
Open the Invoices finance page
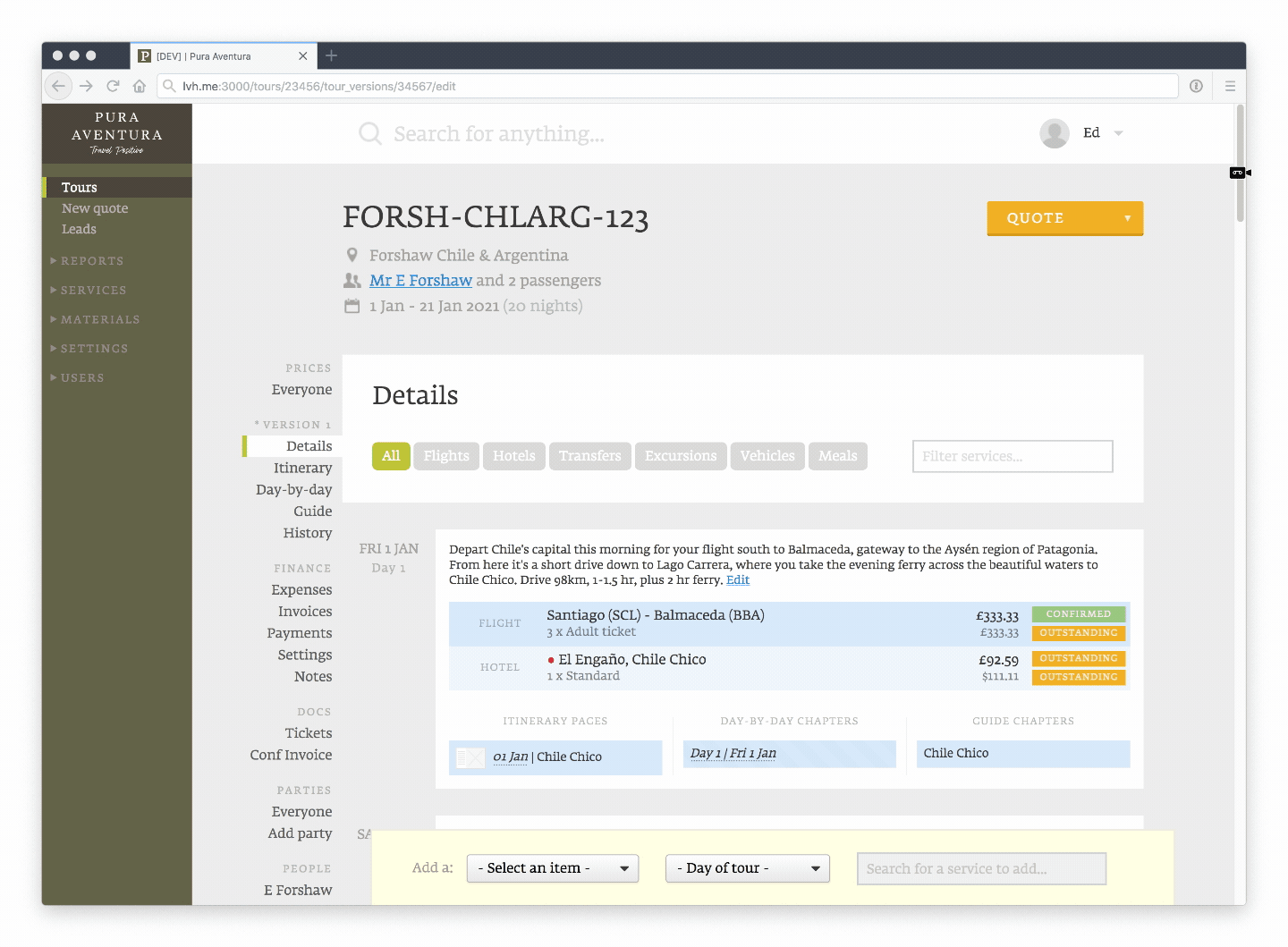pyautogui.click(x=305, y=612)
